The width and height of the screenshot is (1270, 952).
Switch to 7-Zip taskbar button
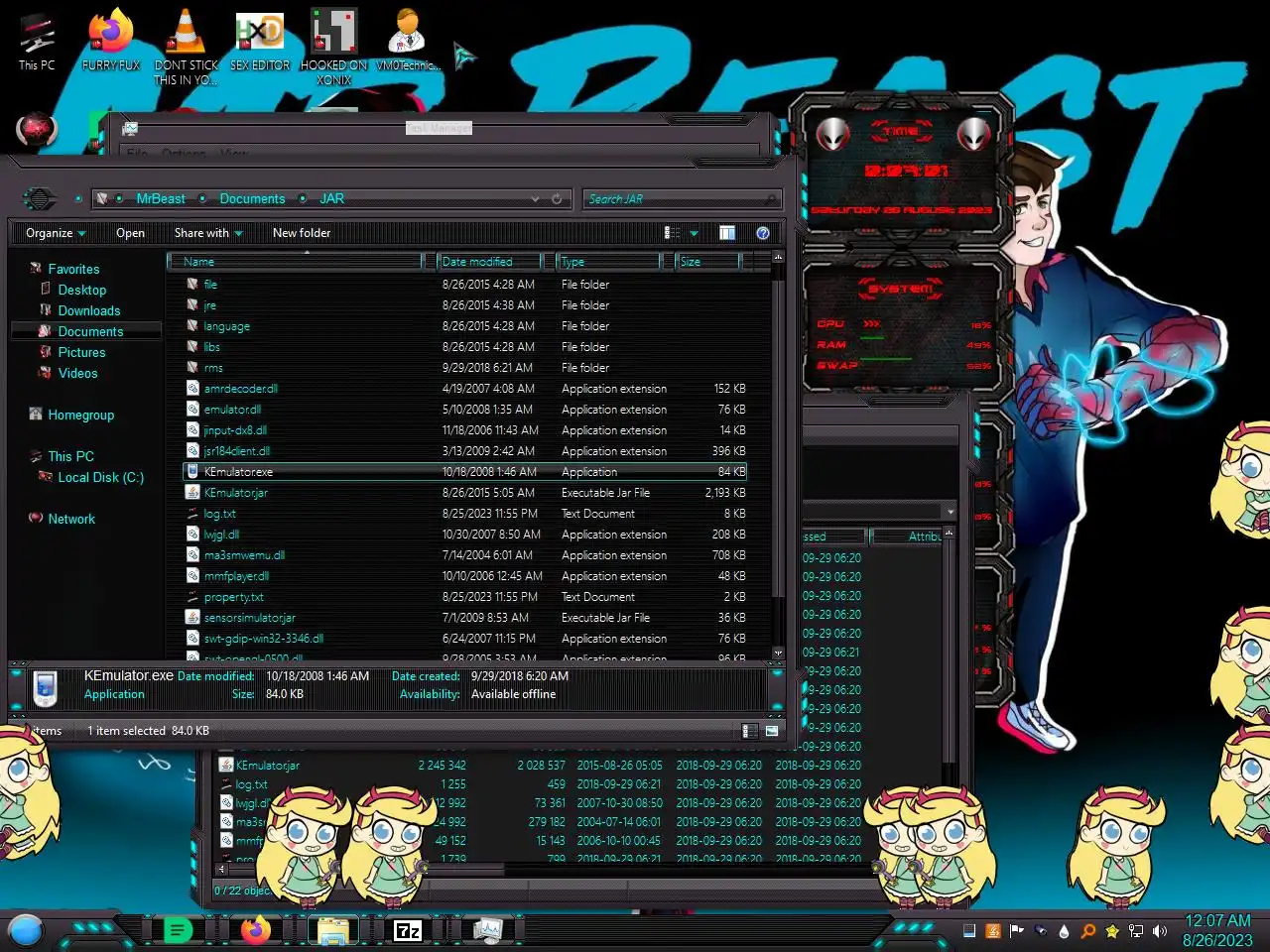pyautogui.click(x=408, y=930)
